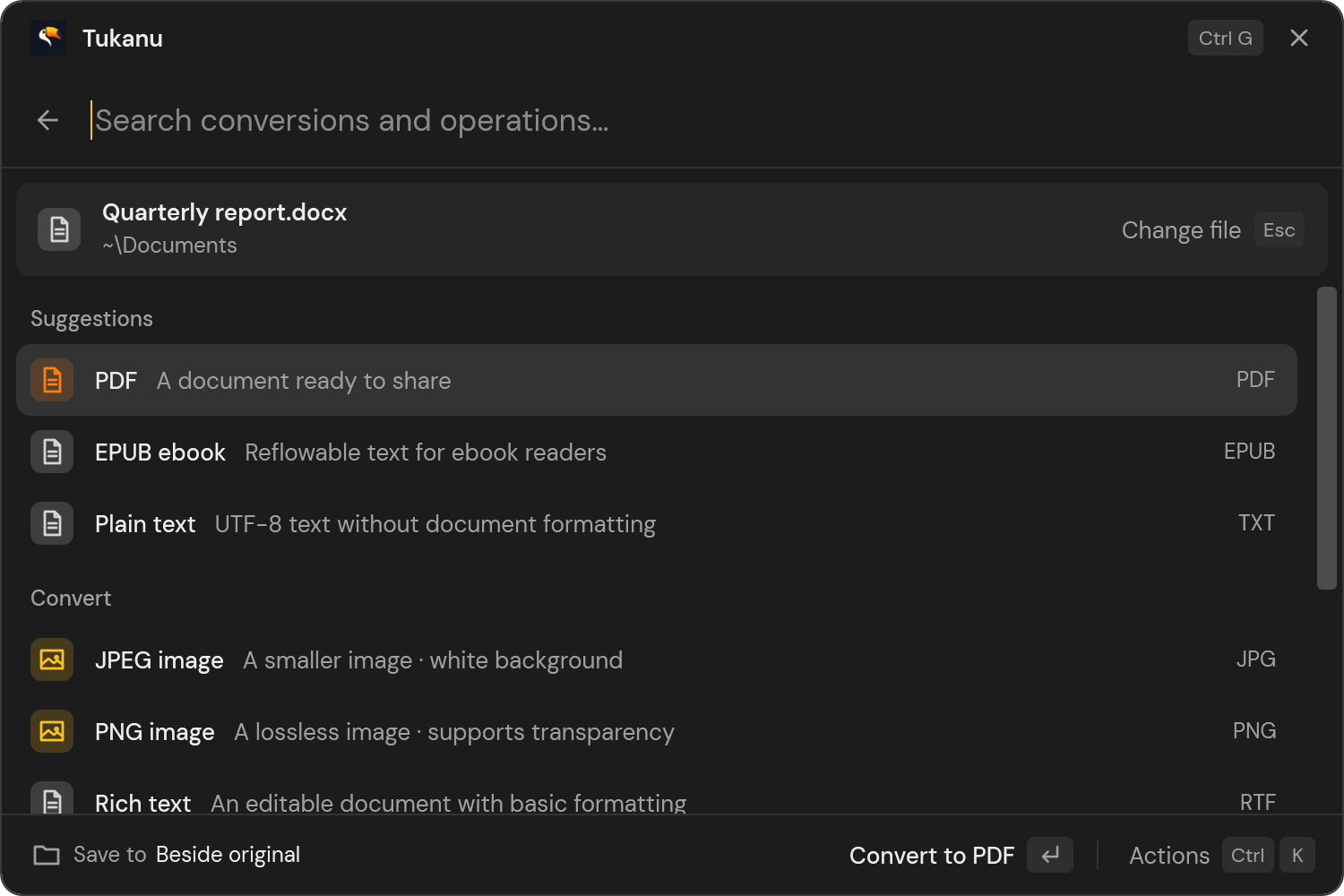
Task: Click the Rich text document icon
Action: pyautogui.click(x=52, y=798)
